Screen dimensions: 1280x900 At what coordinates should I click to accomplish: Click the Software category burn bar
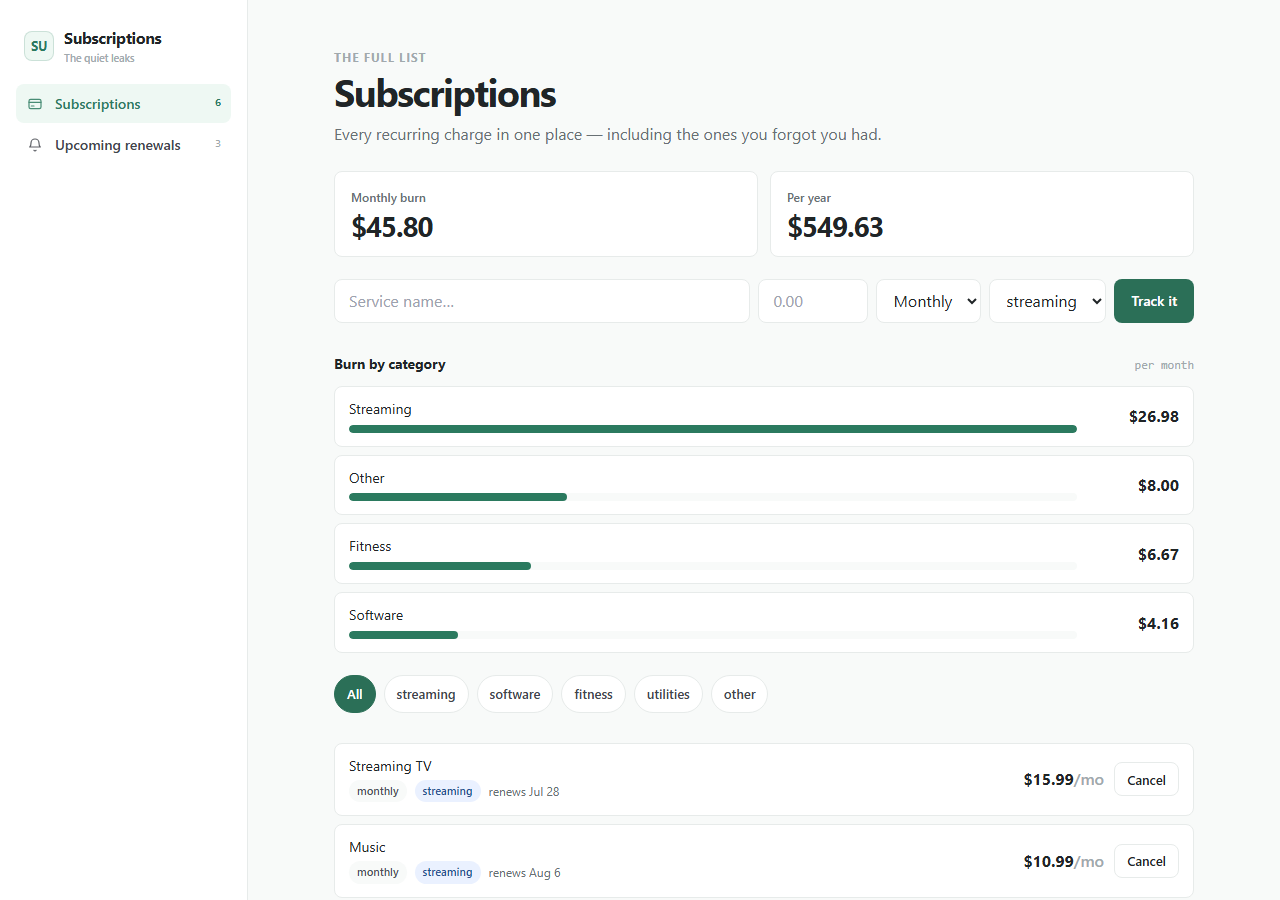coord(713,635)
